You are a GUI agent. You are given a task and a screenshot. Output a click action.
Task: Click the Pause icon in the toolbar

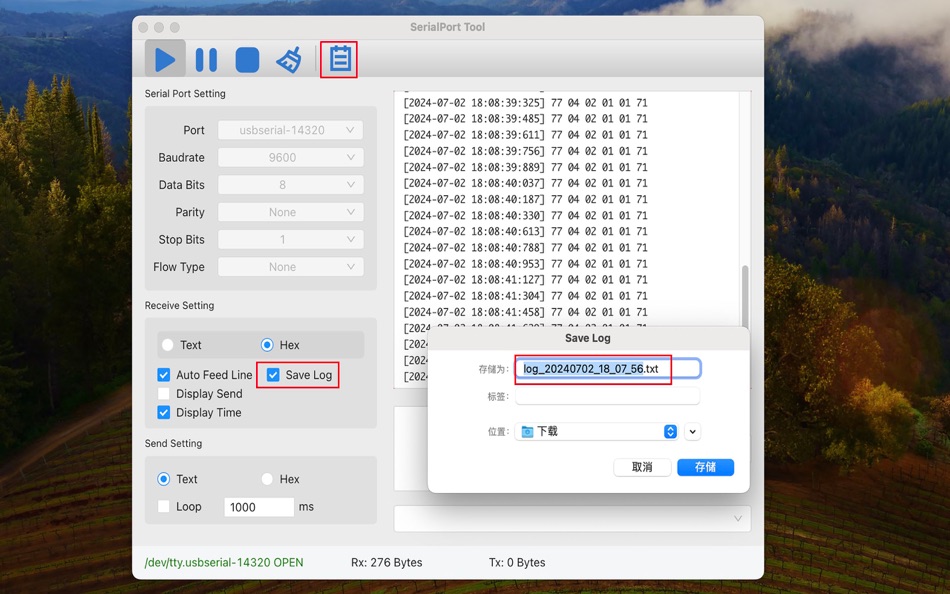(x=205, y=58)
